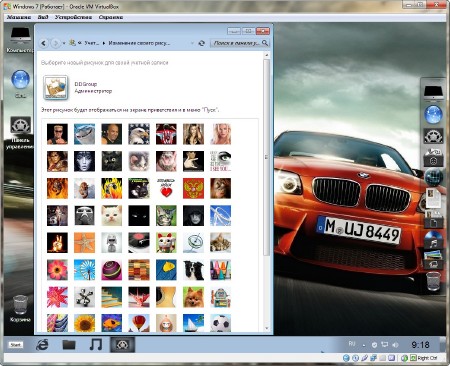450x366 pixels.
Task: Pick the green eye 'I see you' picture
Action: [x=220, y=161]
